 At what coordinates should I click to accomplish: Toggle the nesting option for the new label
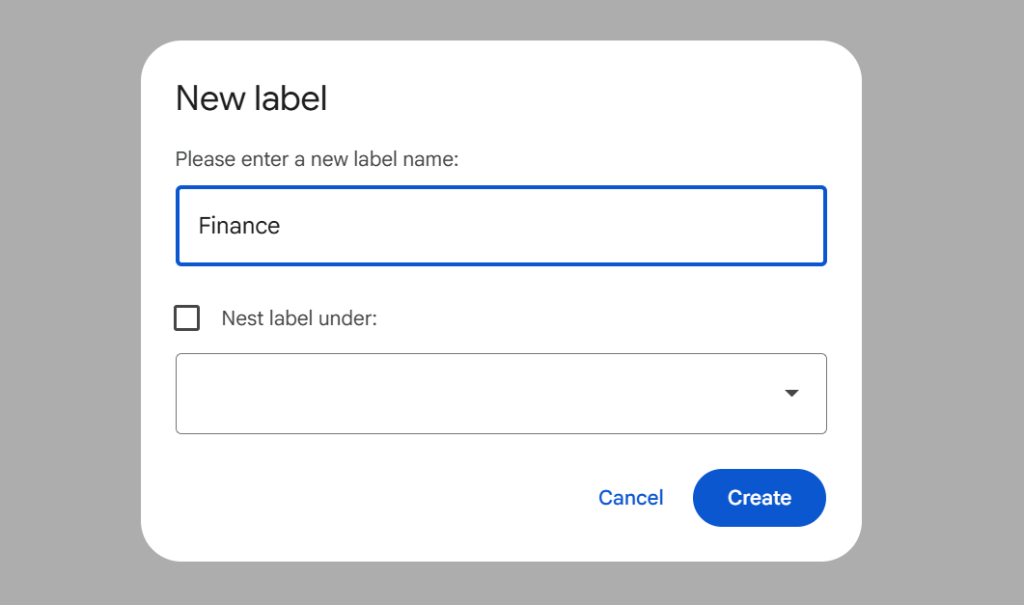coord(186,318)
